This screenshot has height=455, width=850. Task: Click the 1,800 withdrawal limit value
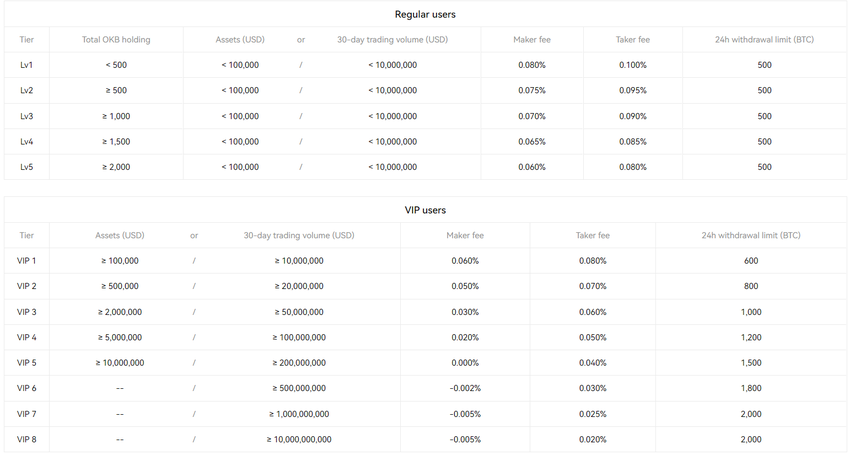tap(751, 388)
